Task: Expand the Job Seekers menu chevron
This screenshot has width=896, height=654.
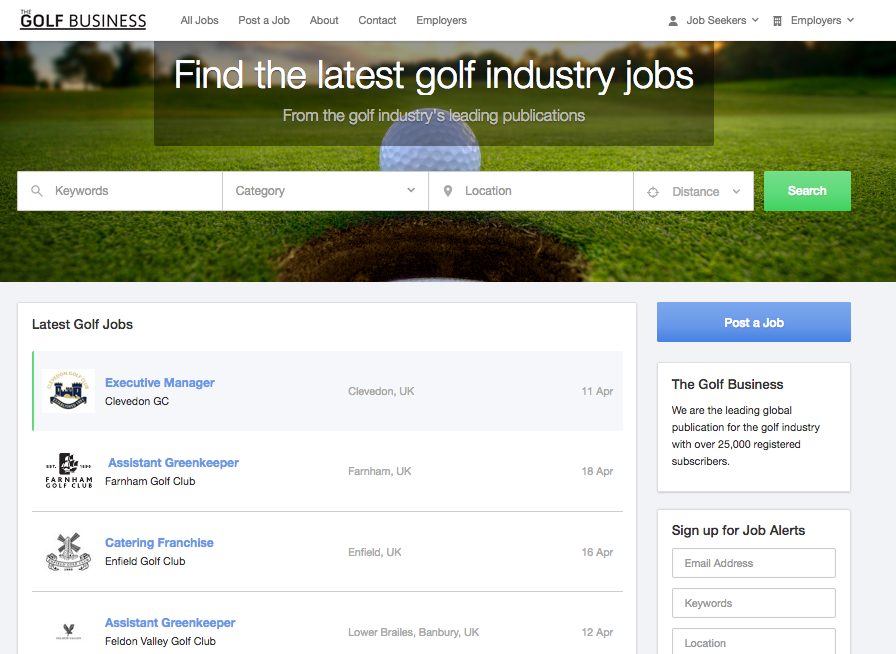Action: 755,20
